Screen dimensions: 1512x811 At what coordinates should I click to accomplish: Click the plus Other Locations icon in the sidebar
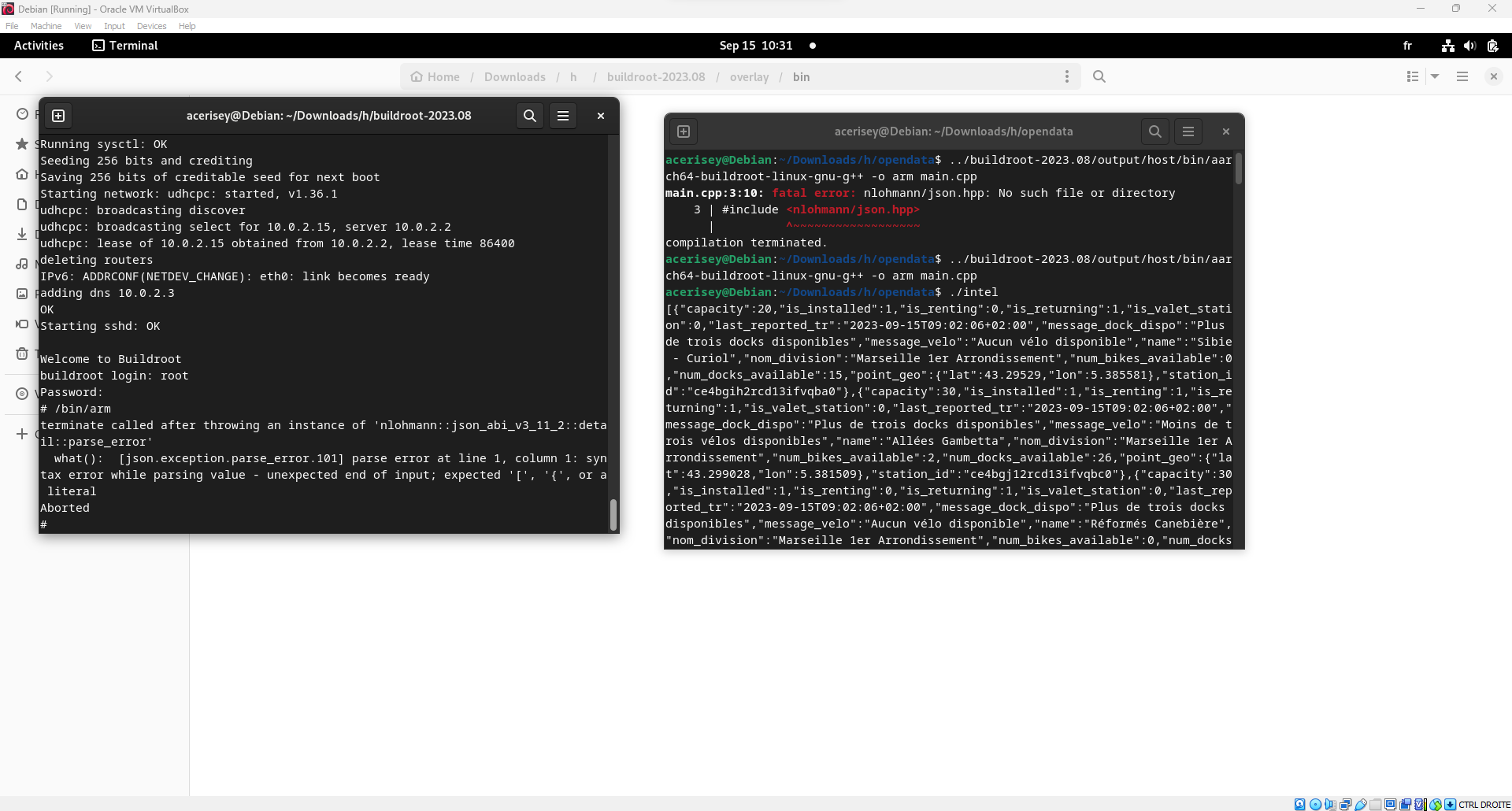(22, 434)
